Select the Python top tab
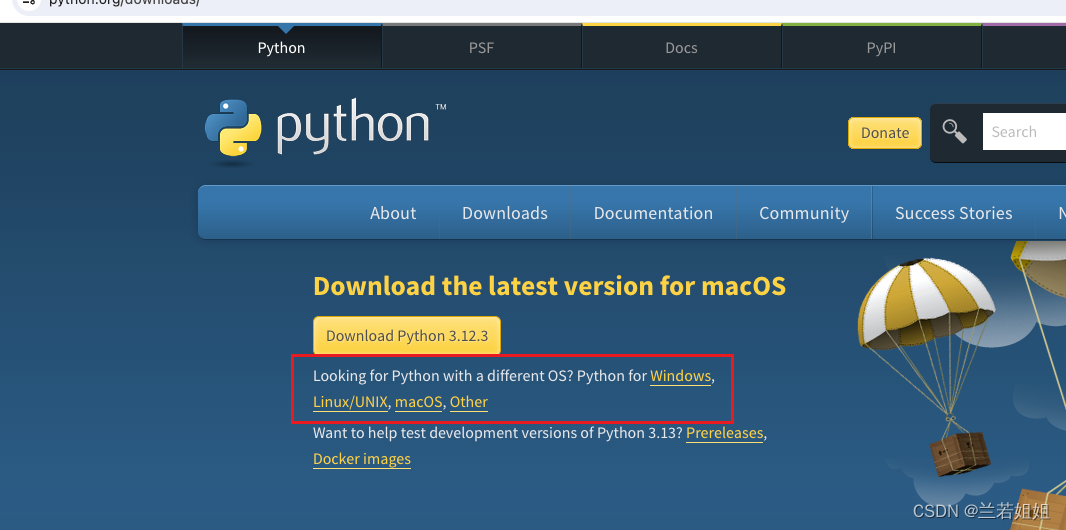Viewport: 1066px width, 530px height. click(x=281, y=48)
